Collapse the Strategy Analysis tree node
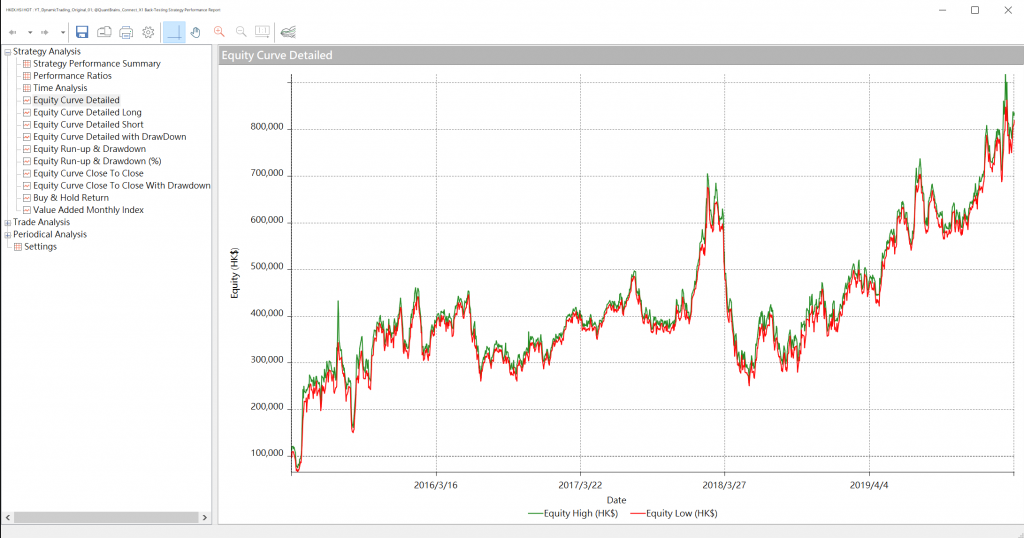Image resolution: width=1024 pixels, height=538 pixels. 8,52
